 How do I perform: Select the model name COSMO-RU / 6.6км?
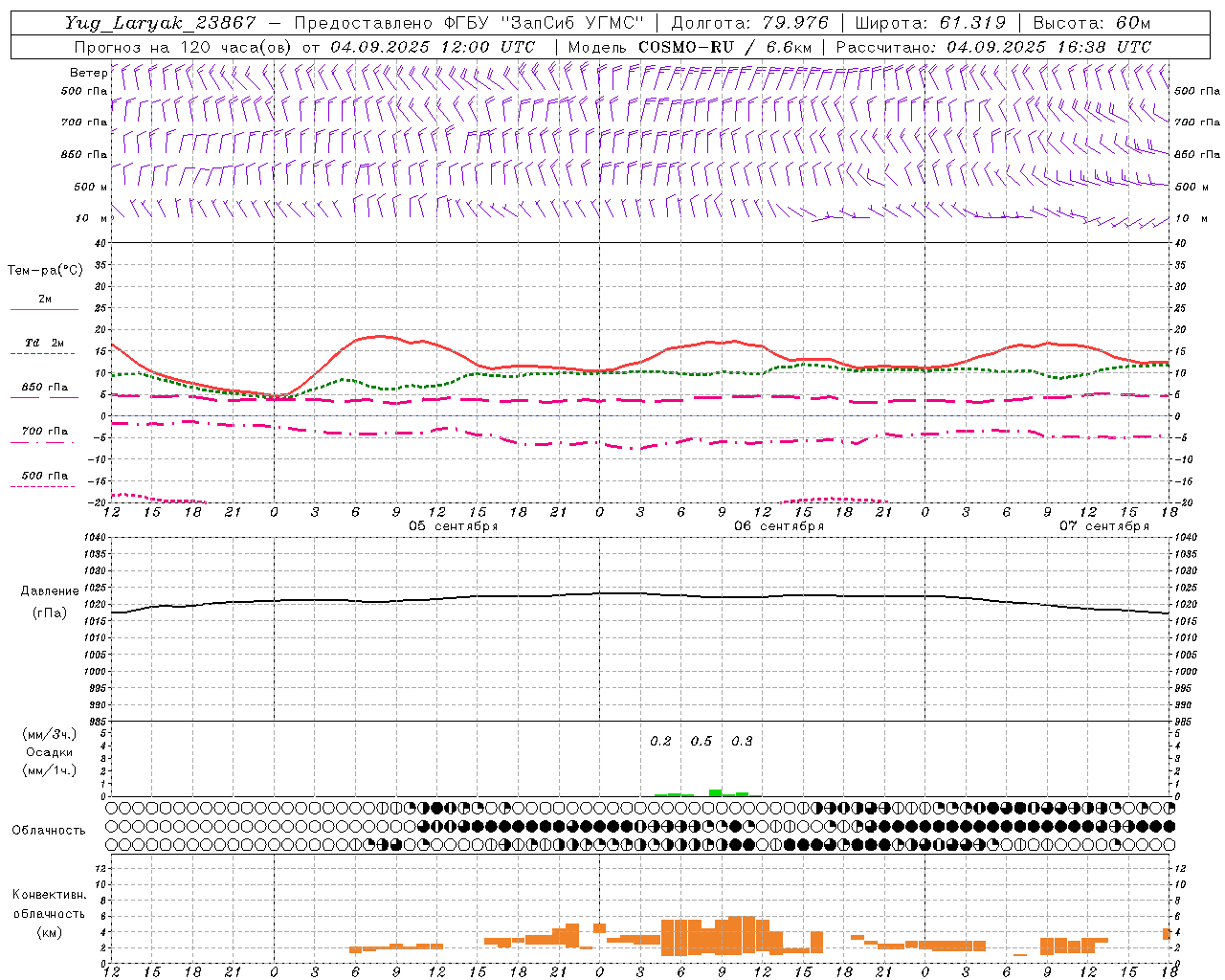725,47
